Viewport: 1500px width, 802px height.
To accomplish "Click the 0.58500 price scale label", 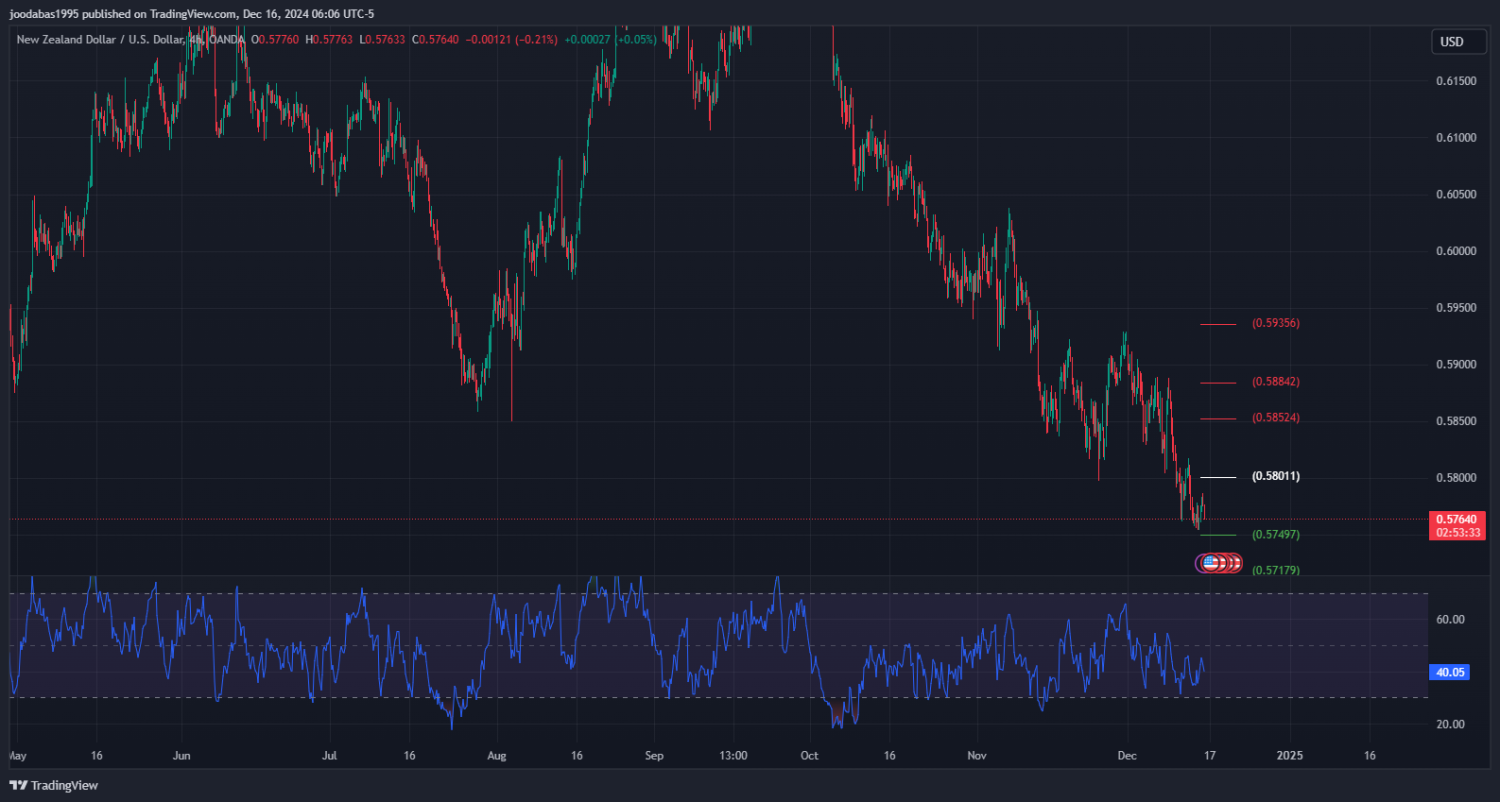I will tap(1457, 422).
